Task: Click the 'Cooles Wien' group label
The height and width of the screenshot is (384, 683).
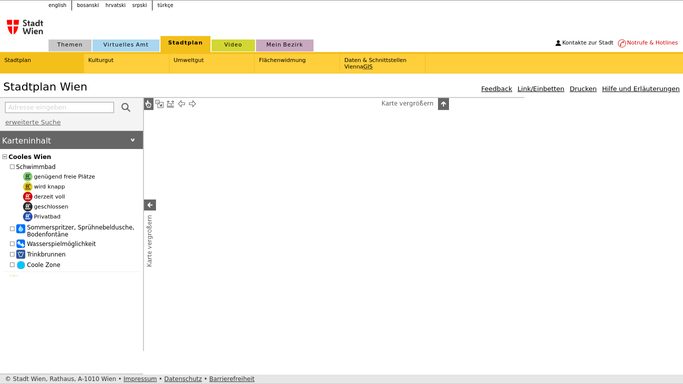Action: coord(30,157)
